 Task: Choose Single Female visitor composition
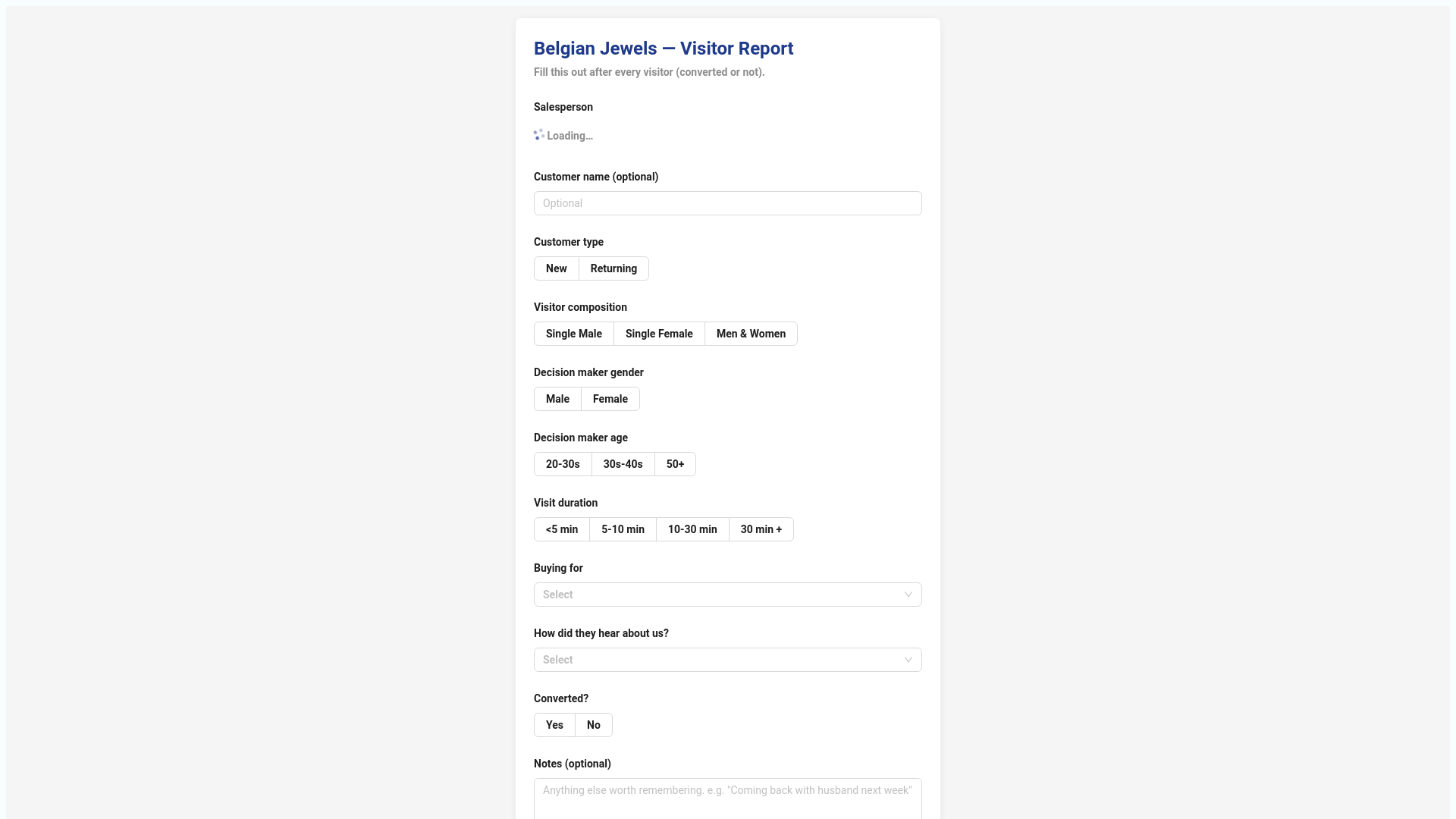pos(659,334)
